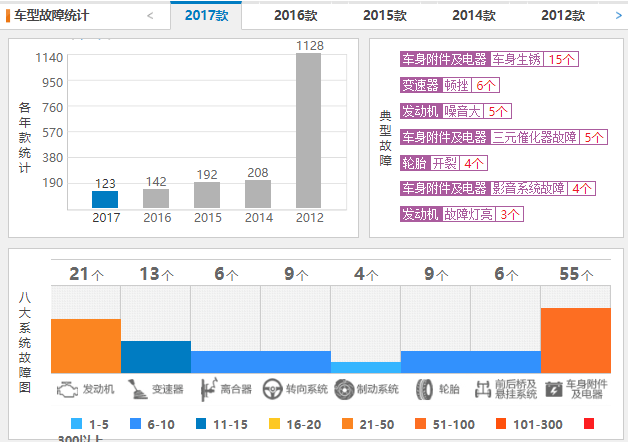Open the 车身生锈 15个 fault tag

(489, 59)
